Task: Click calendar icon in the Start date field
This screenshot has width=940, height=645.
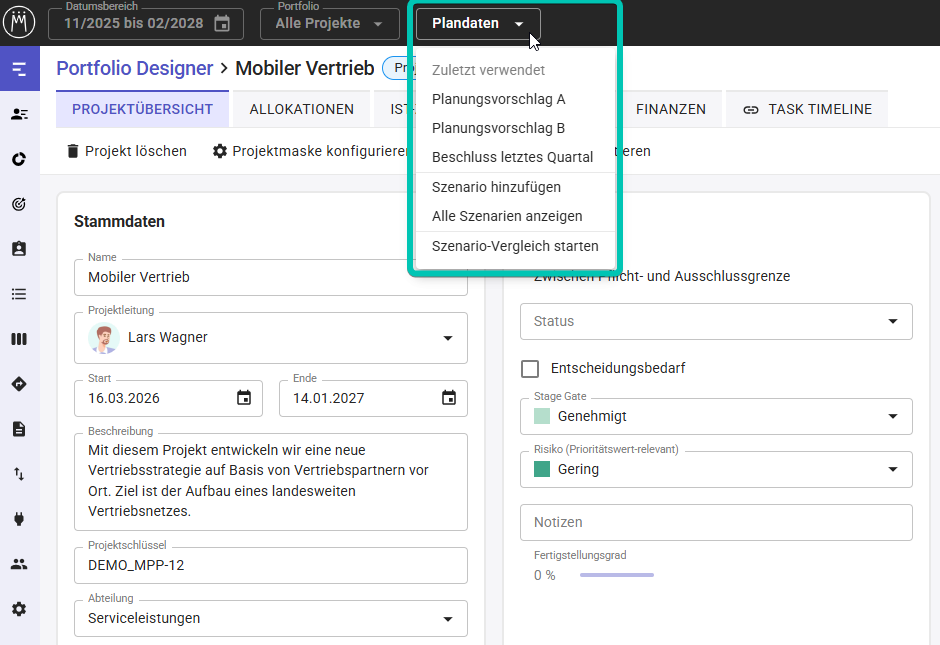Action: pos(244,398)
